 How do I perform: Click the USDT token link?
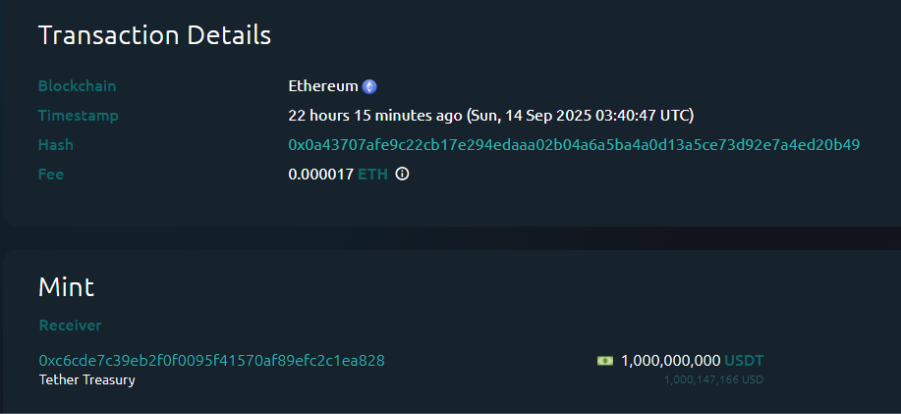tap(745, 360)
